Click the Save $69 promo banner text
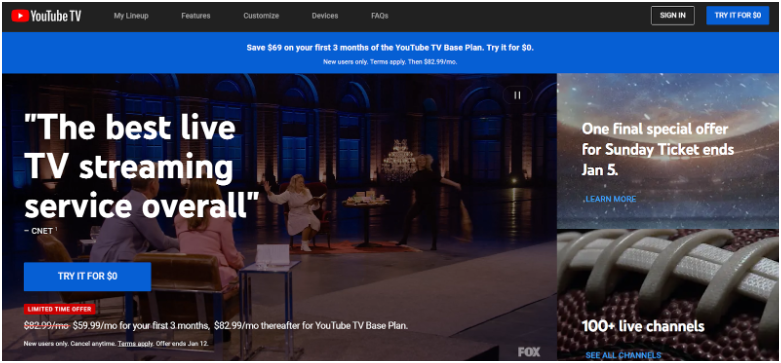 [x=390, y=48]
